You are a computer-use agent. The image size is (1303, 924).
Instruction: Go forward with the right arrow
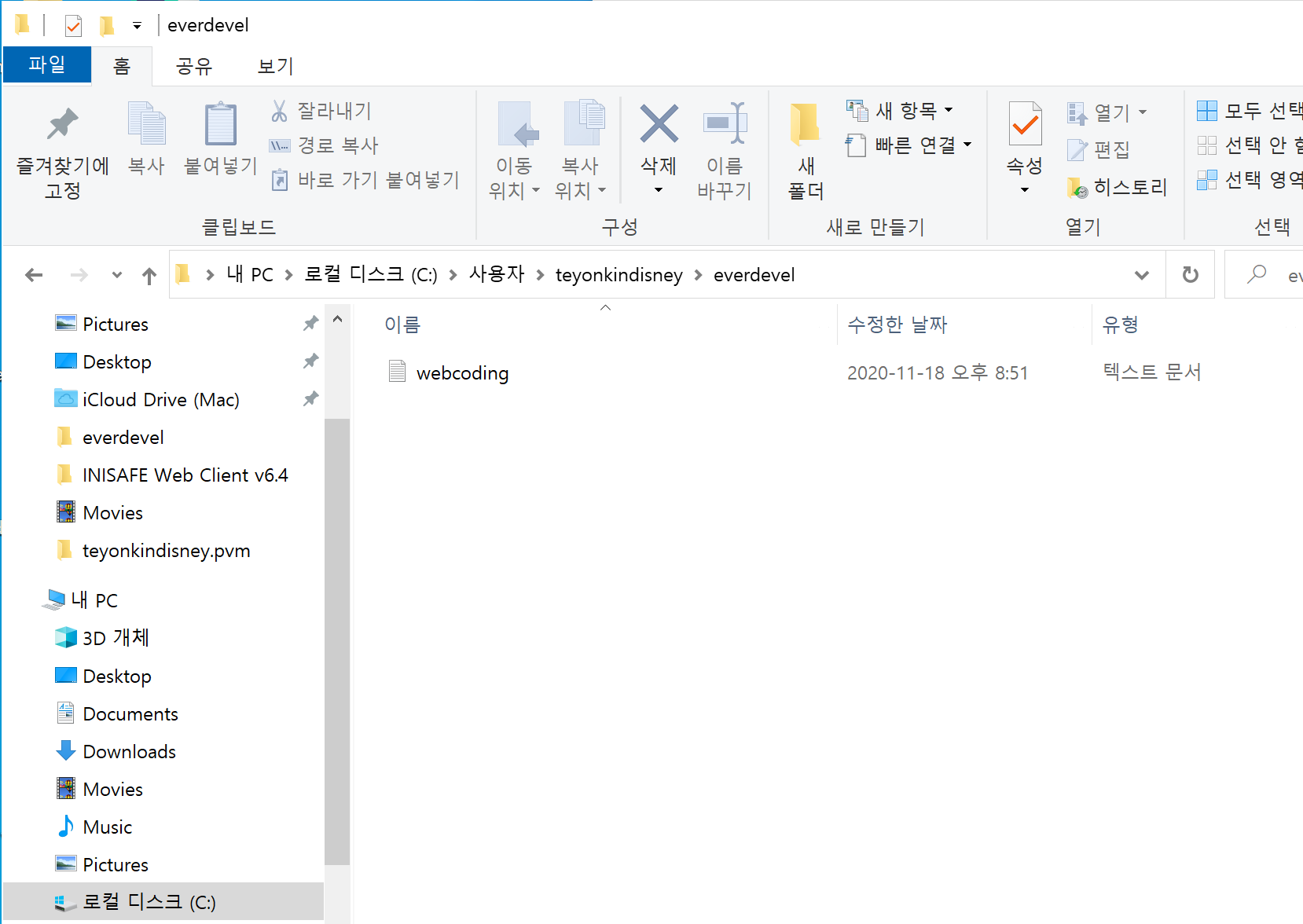coord(79,275)
